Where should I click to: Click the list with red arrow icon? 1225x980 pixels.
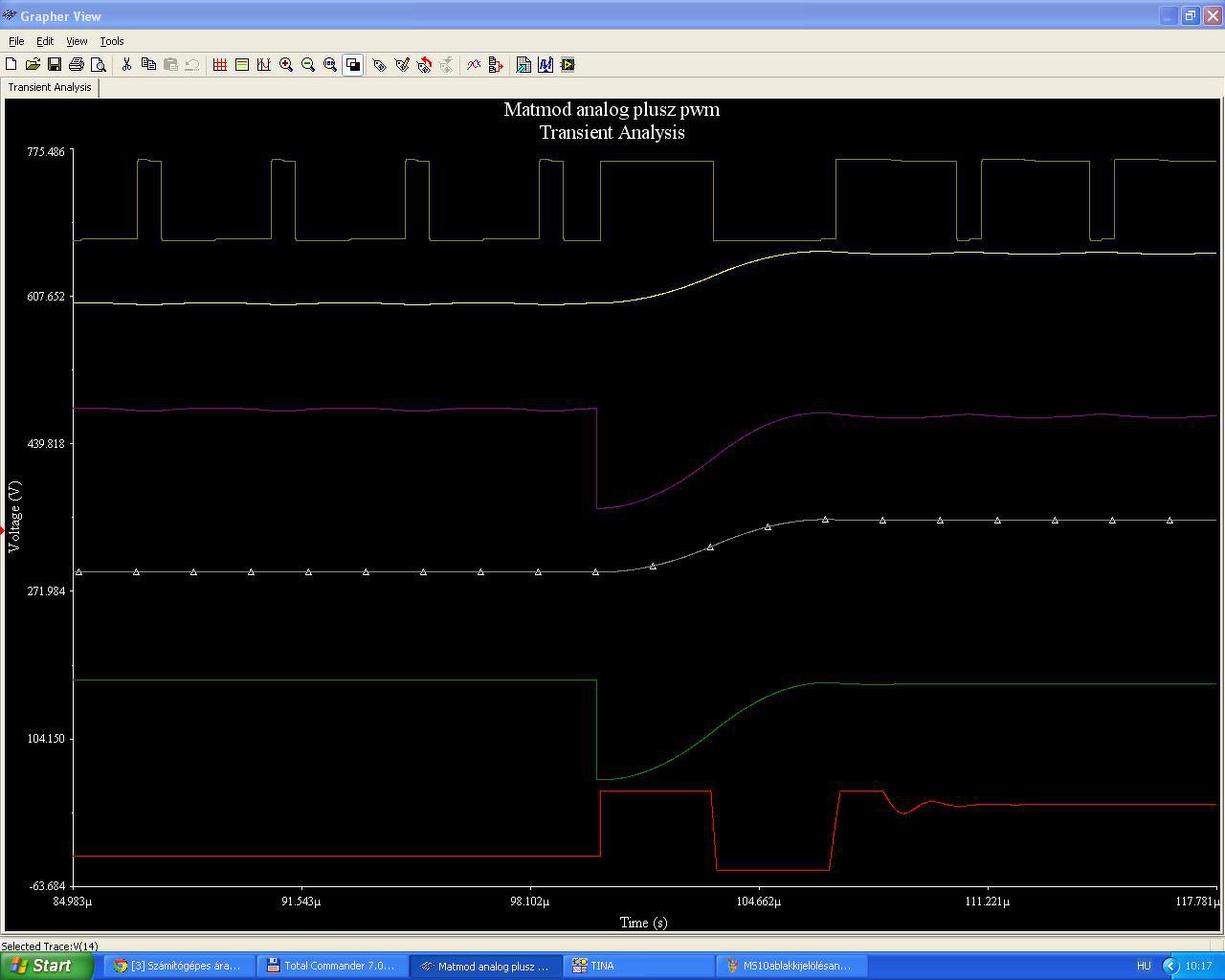coord(496,64)
